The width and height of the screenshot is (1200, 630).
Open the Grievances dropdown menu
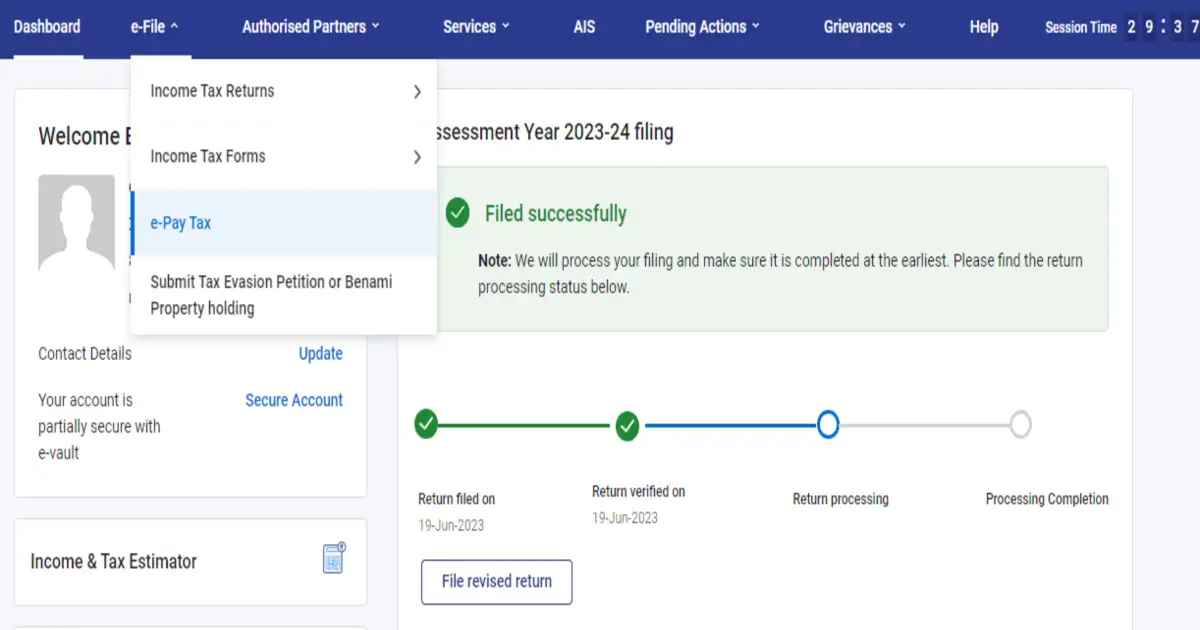[x=864, y=27]
